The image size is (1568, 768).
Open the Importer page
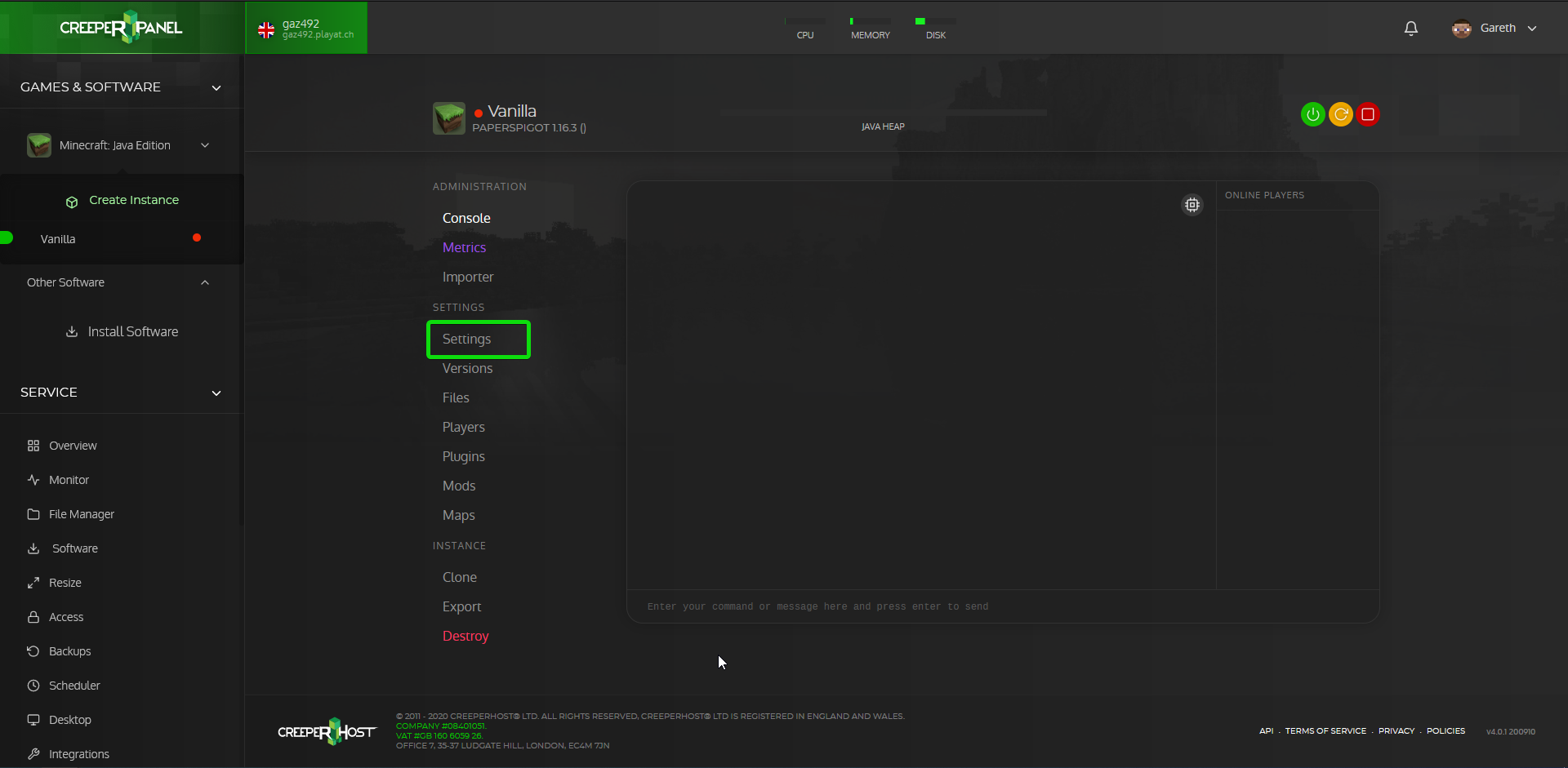coord(468,277)
